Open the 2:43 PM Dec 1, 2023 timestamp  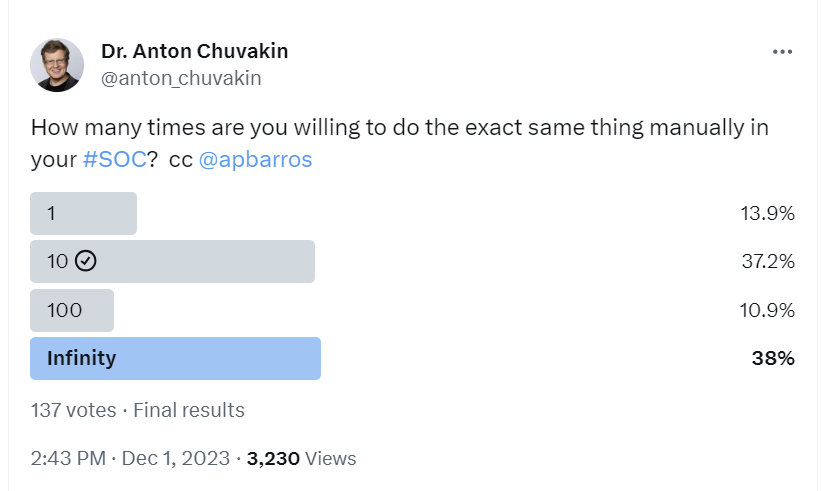(x=130, y=458)
